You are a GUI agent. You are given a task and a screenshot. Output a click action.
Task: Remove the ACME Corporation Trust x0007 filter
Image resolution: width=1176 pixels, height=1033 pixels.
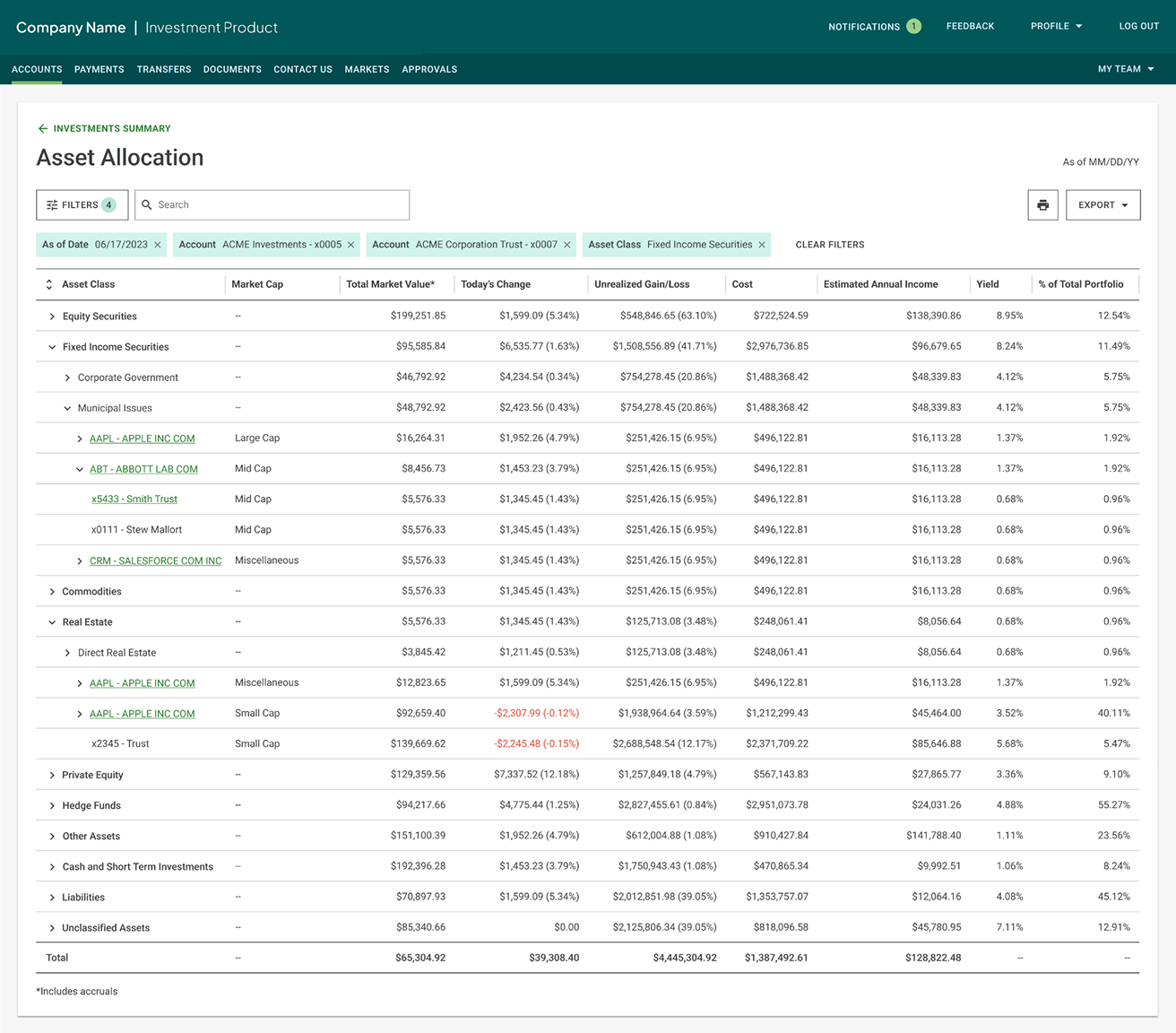pyautogui.click(x=566, y=245)
